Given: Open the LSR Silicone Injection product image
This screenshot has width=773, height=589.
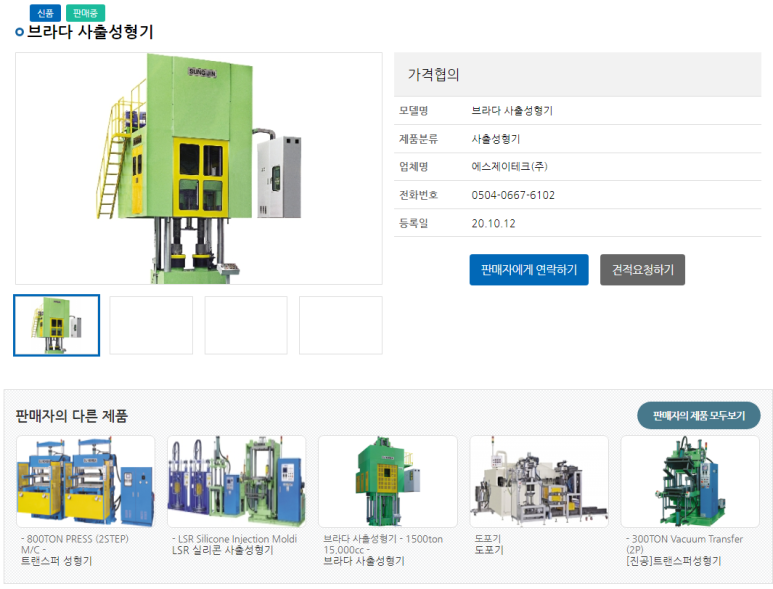Looking at the screenshot, I should [237, 482].
